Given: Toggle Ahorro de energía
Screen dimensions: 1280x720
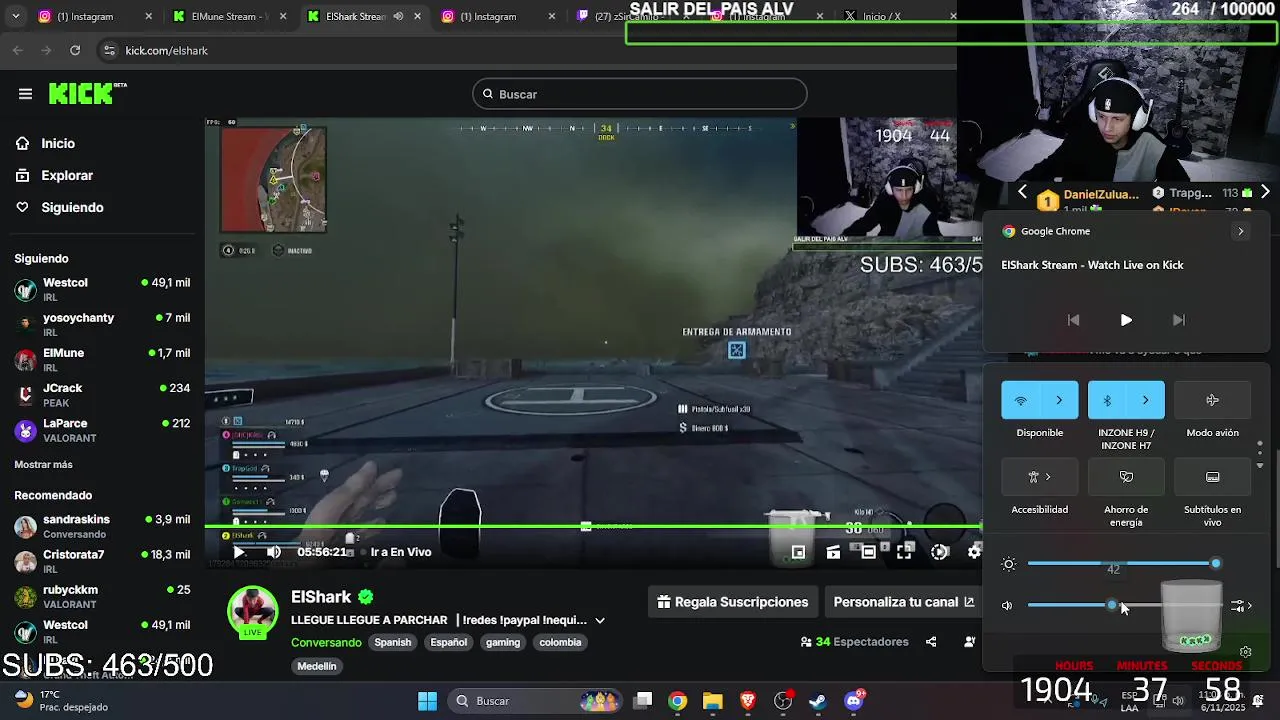Looking at the screenshot, I should (1126, 477).
